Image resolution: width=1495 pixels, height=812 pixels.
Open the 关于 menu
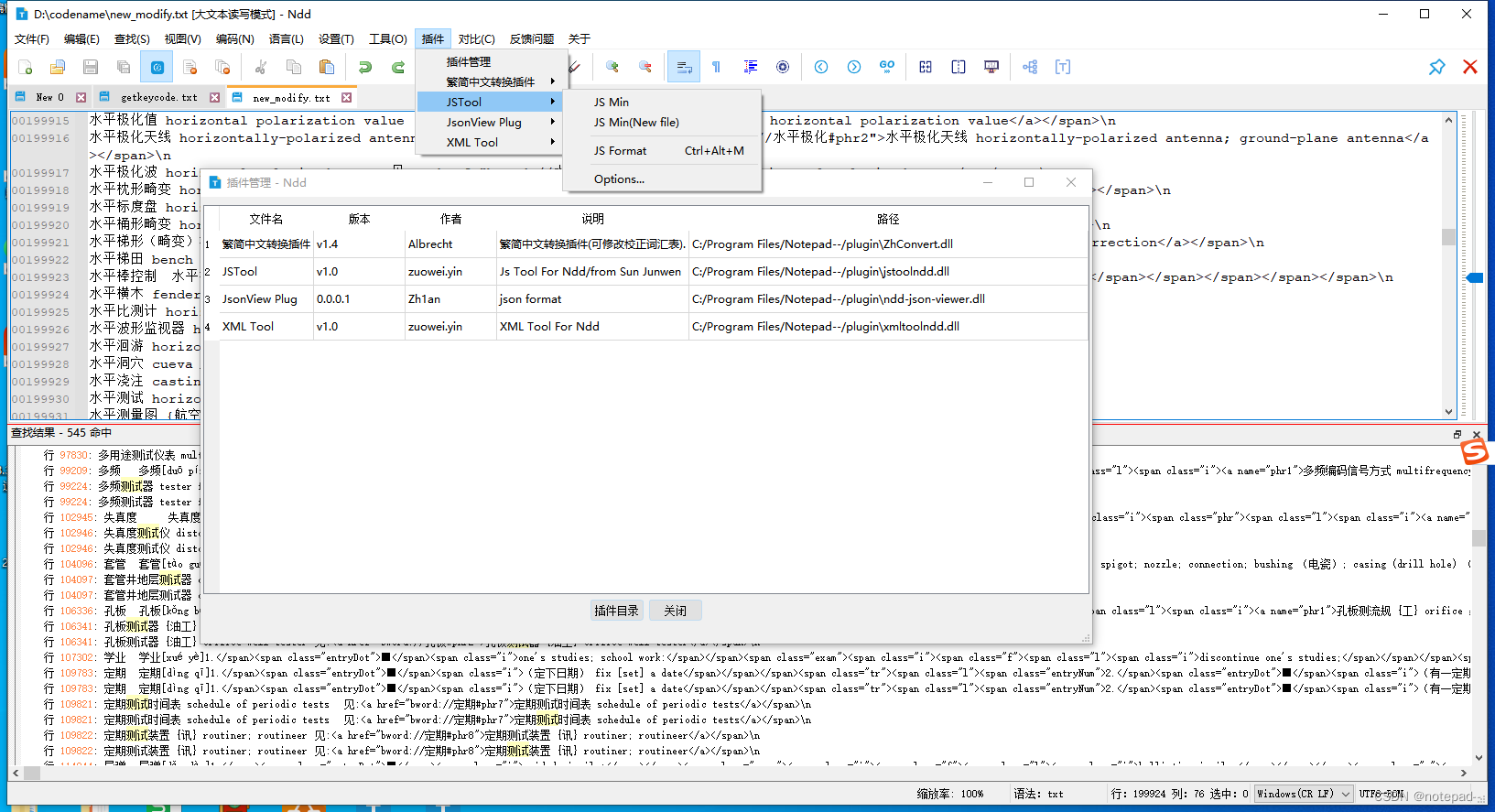(580, 38)
